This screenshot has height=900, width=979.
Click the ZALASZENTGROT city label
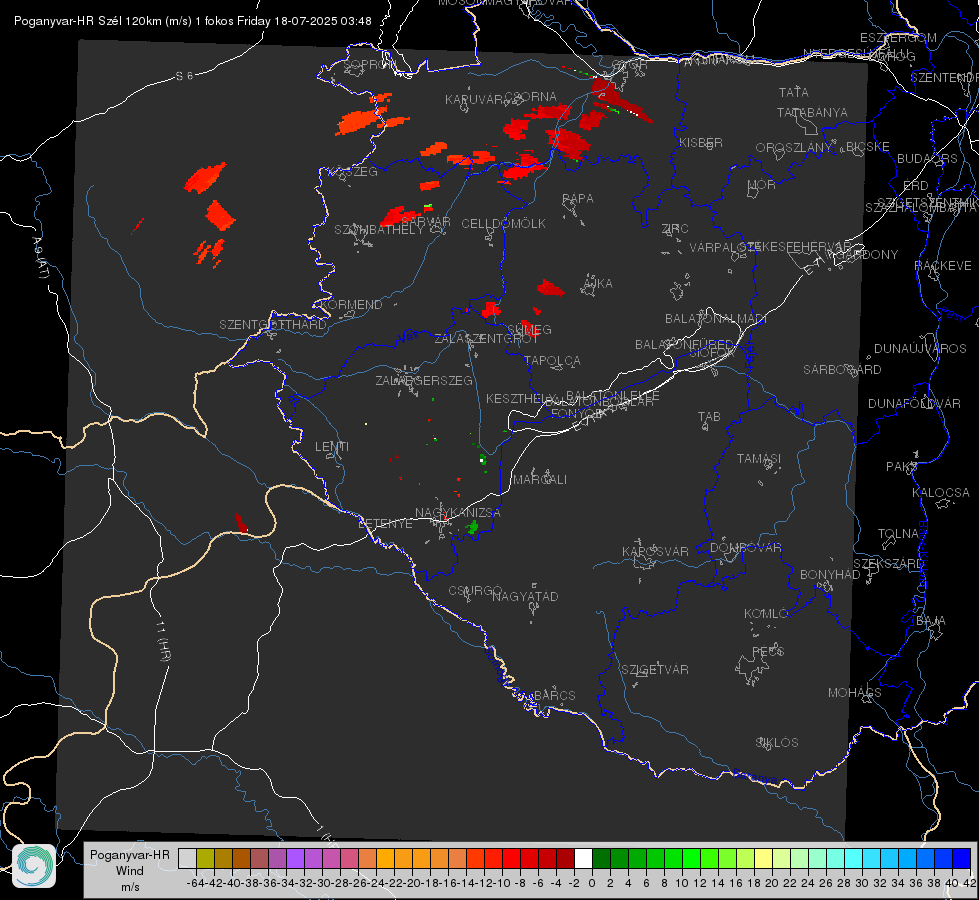pyautogui.click(x=486, y=339)
